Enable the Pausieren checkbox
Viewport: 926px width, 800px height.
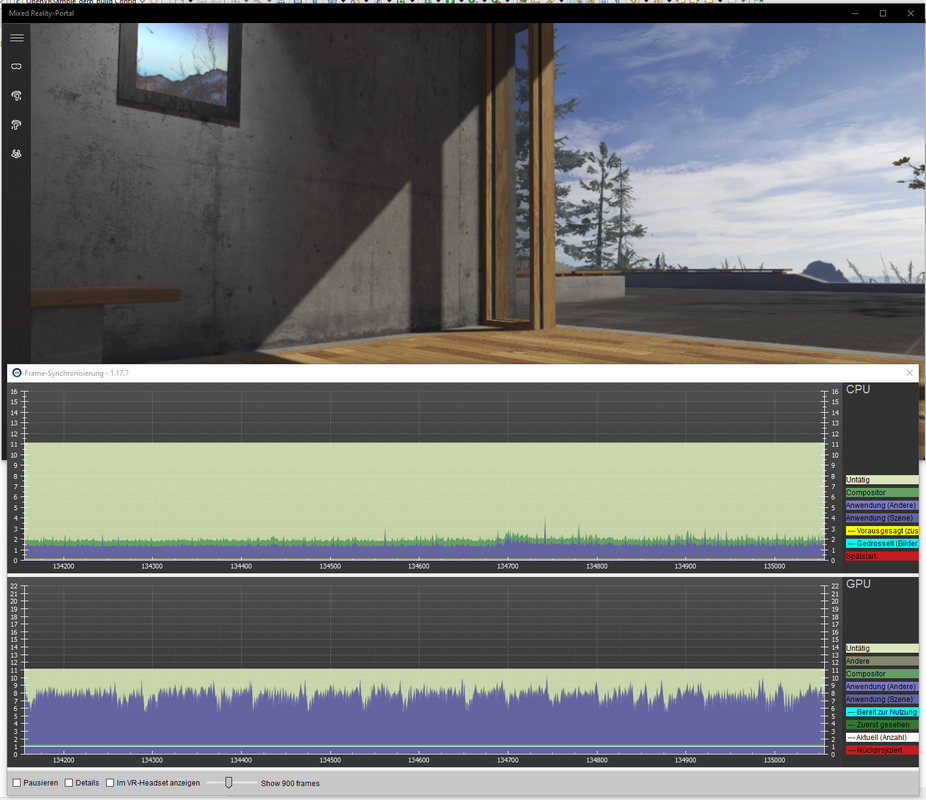17,783
